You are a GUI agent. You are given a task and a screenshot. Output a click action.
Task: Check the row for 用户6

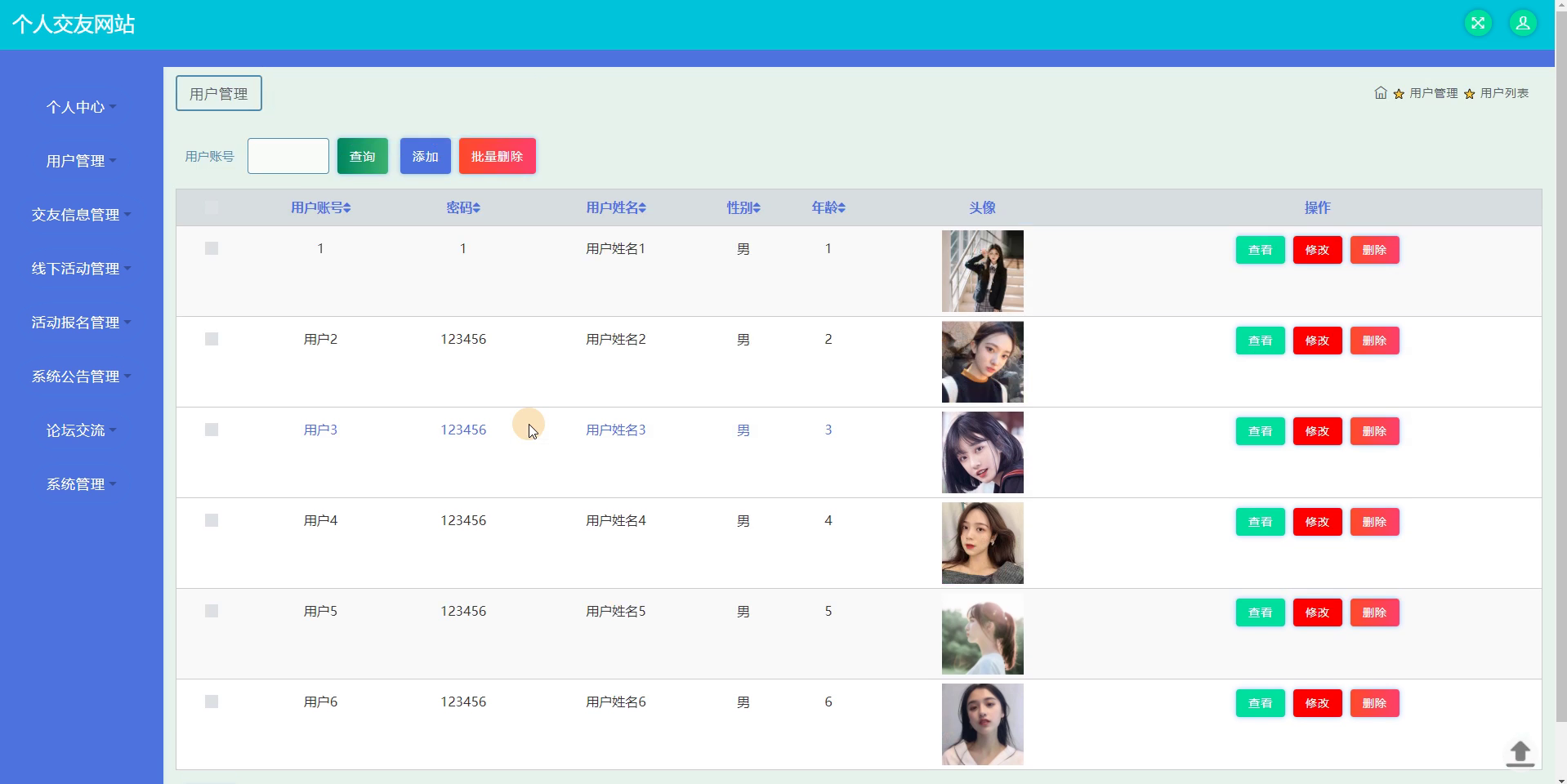click(212, 702)
